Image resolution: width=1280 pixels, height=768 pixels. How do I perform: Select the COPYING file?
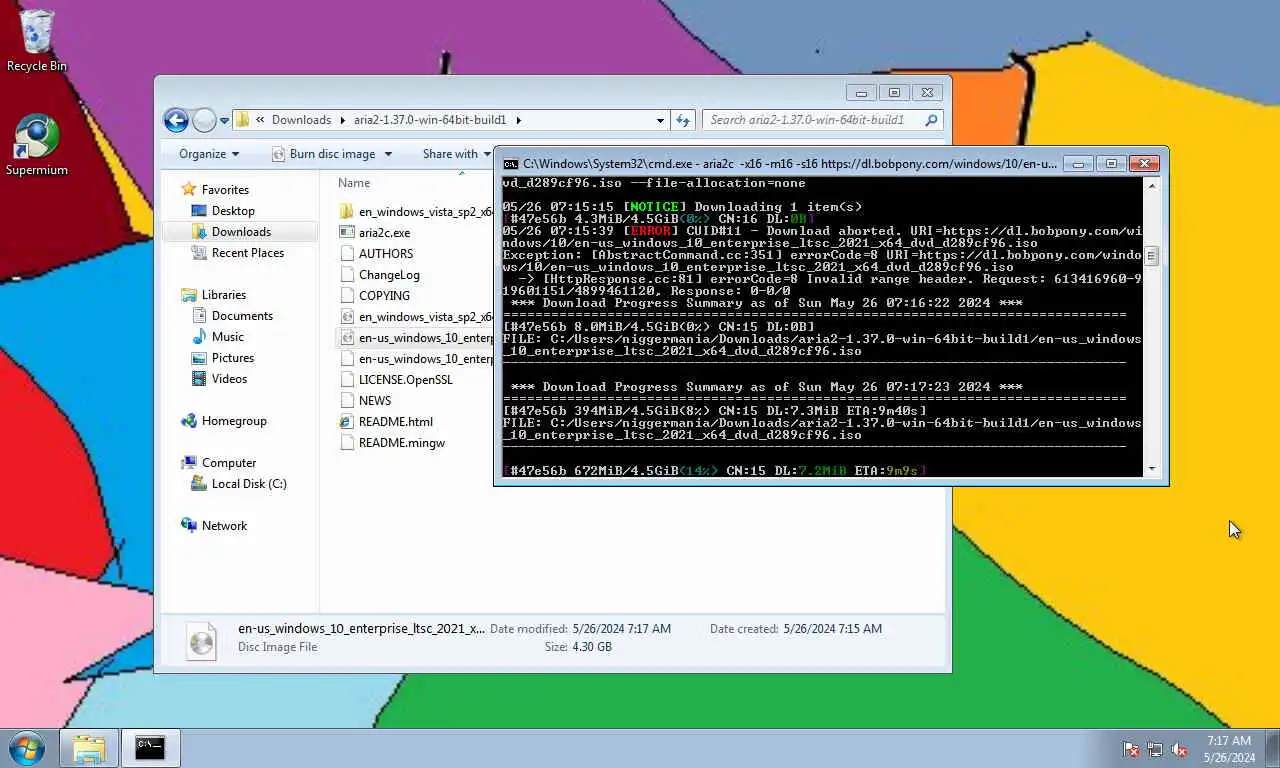coord(376,296)
